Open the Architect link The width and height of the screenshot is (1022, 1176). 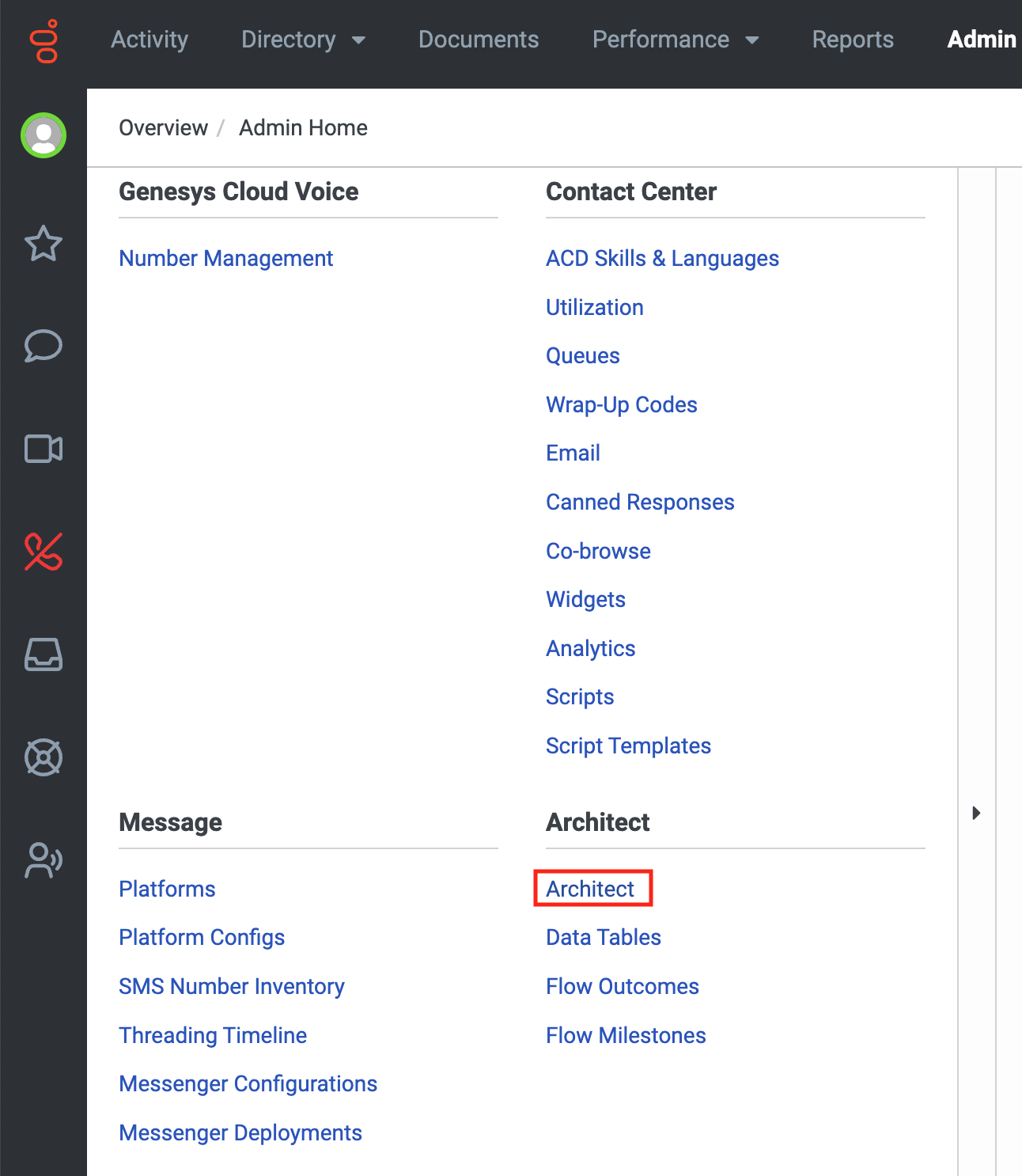(x=590, y=889)
